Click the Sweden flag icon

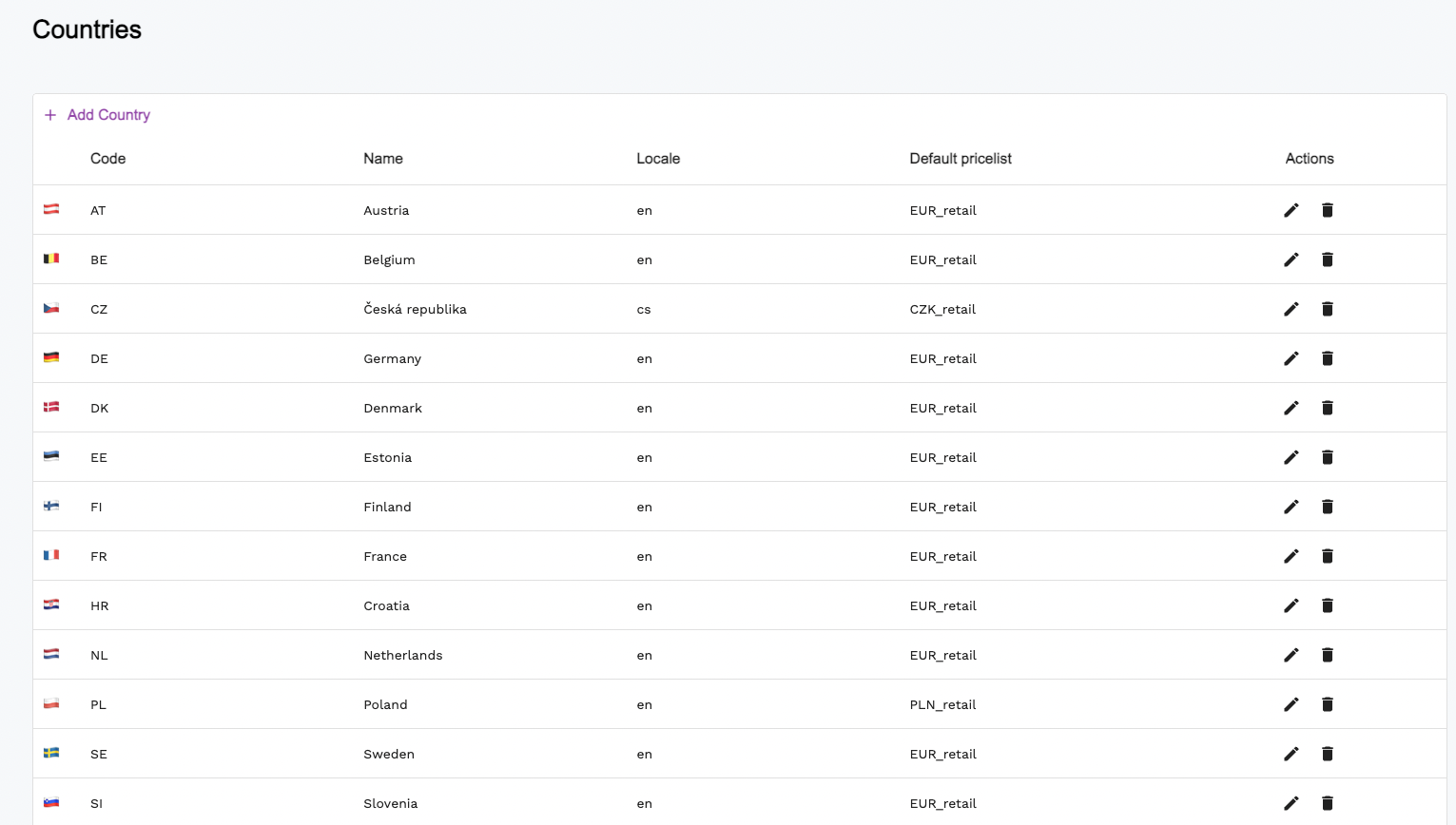51,753
